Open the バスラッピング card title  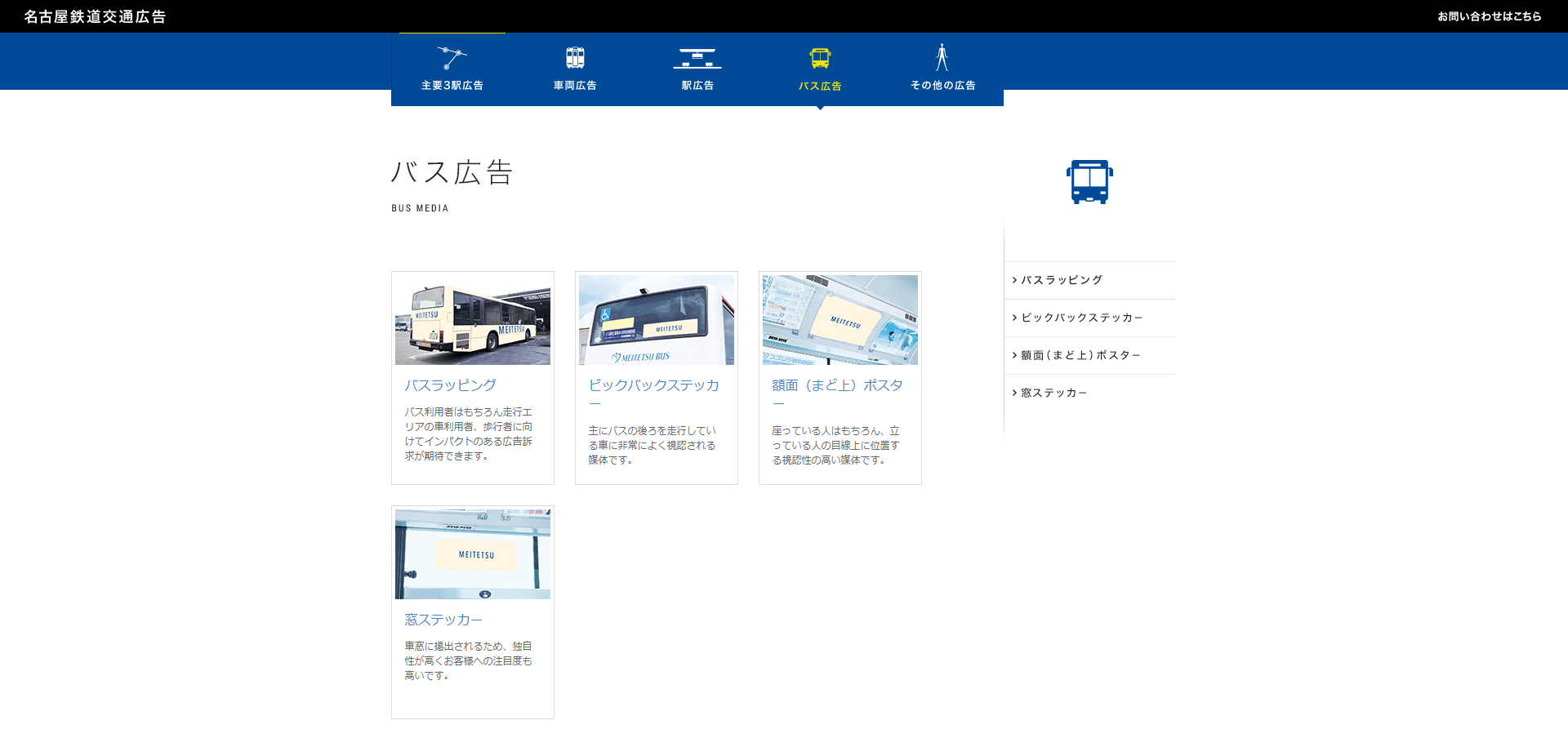click(450, 385)
